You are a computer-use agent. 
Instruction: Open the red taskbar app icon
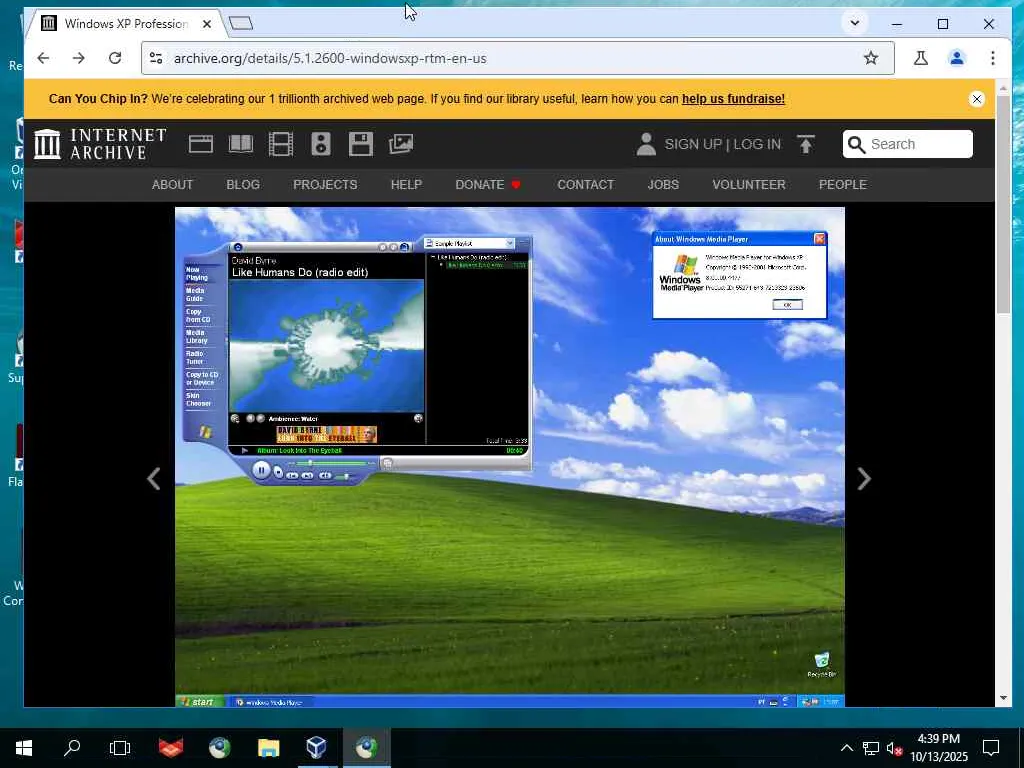click(171, 748)
